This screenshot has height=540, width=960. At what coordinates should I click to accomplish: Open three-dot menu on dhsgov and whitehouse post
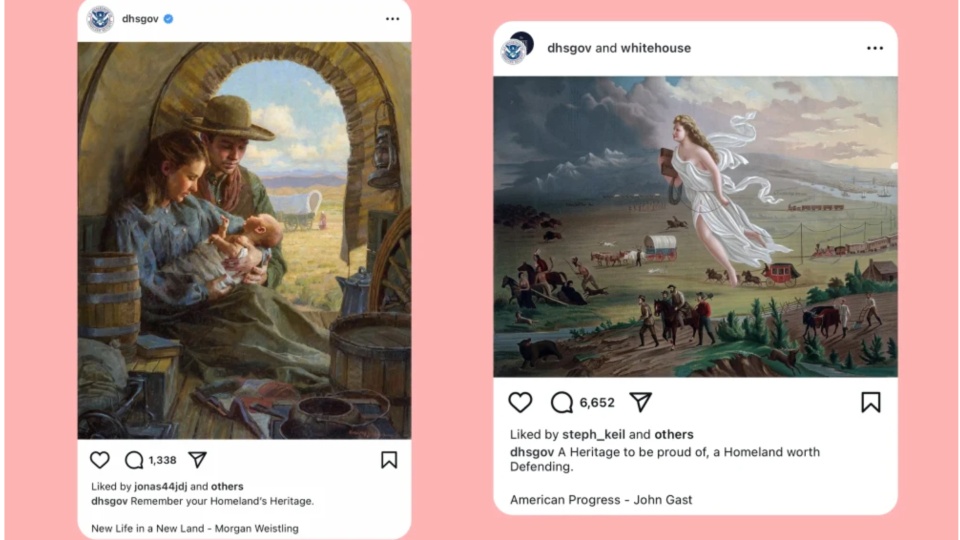[x=875, y=48]
